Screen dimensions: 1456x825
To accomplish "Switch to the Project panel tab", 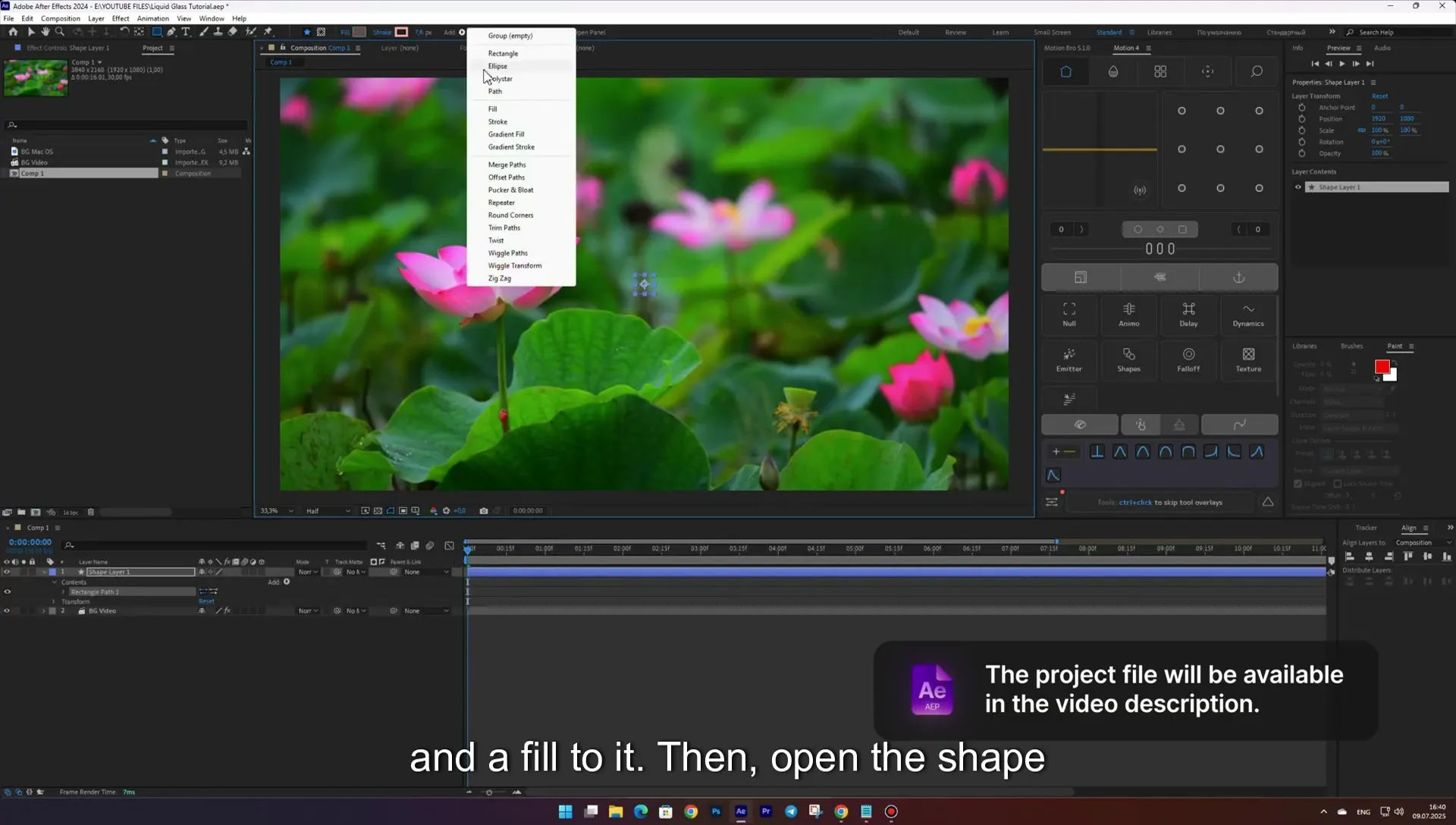I will pyautogui.click(x=152, y=48).
